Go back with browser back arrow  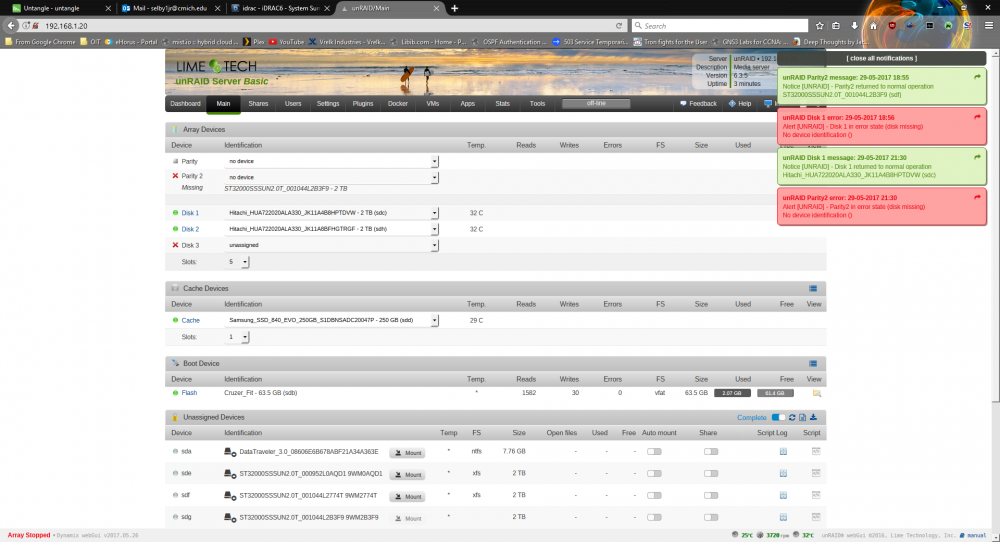[x=11, y=26]
